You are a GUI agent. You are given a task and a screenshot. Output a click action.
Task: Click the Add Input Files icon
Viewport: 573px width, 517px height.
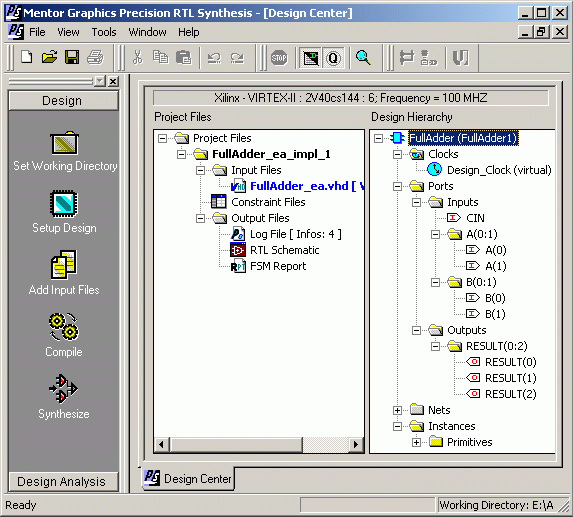[64, 265]
